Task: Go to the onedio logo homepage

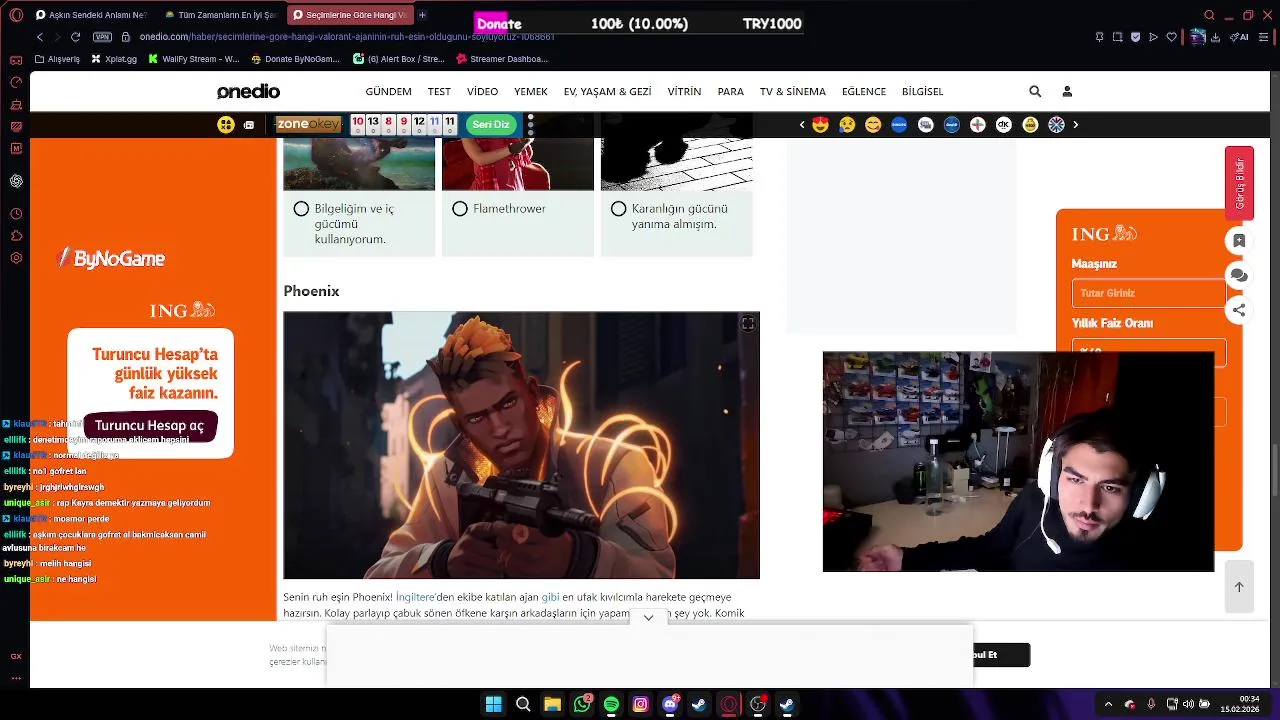Action: (x=248, y=91)
